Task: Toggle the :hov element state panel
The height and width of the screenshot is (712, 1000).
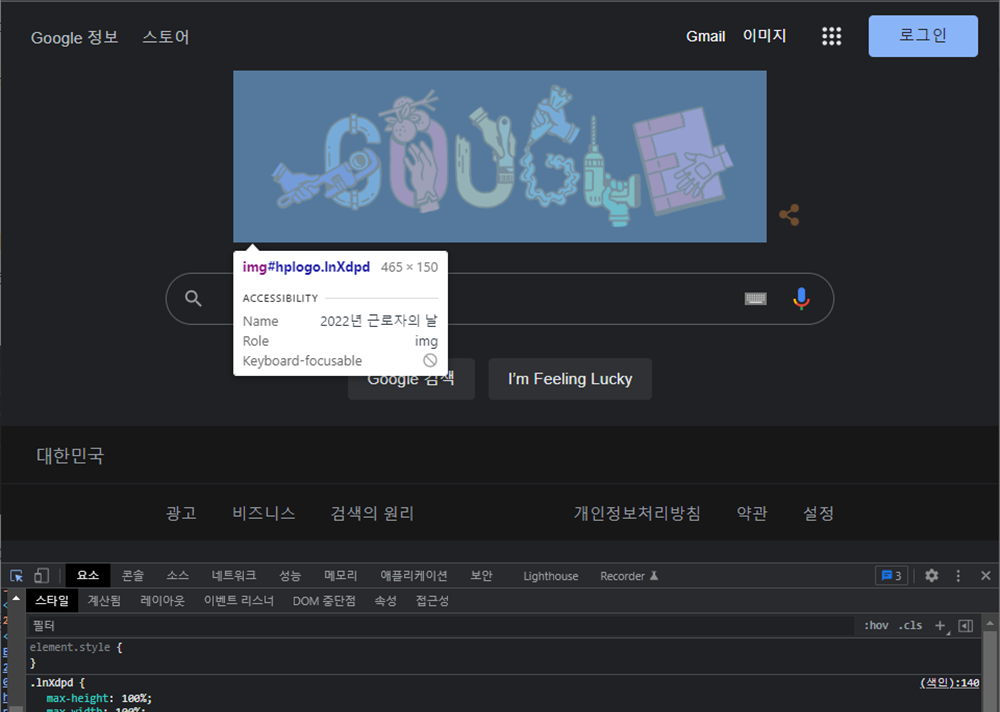Action: 876,626
